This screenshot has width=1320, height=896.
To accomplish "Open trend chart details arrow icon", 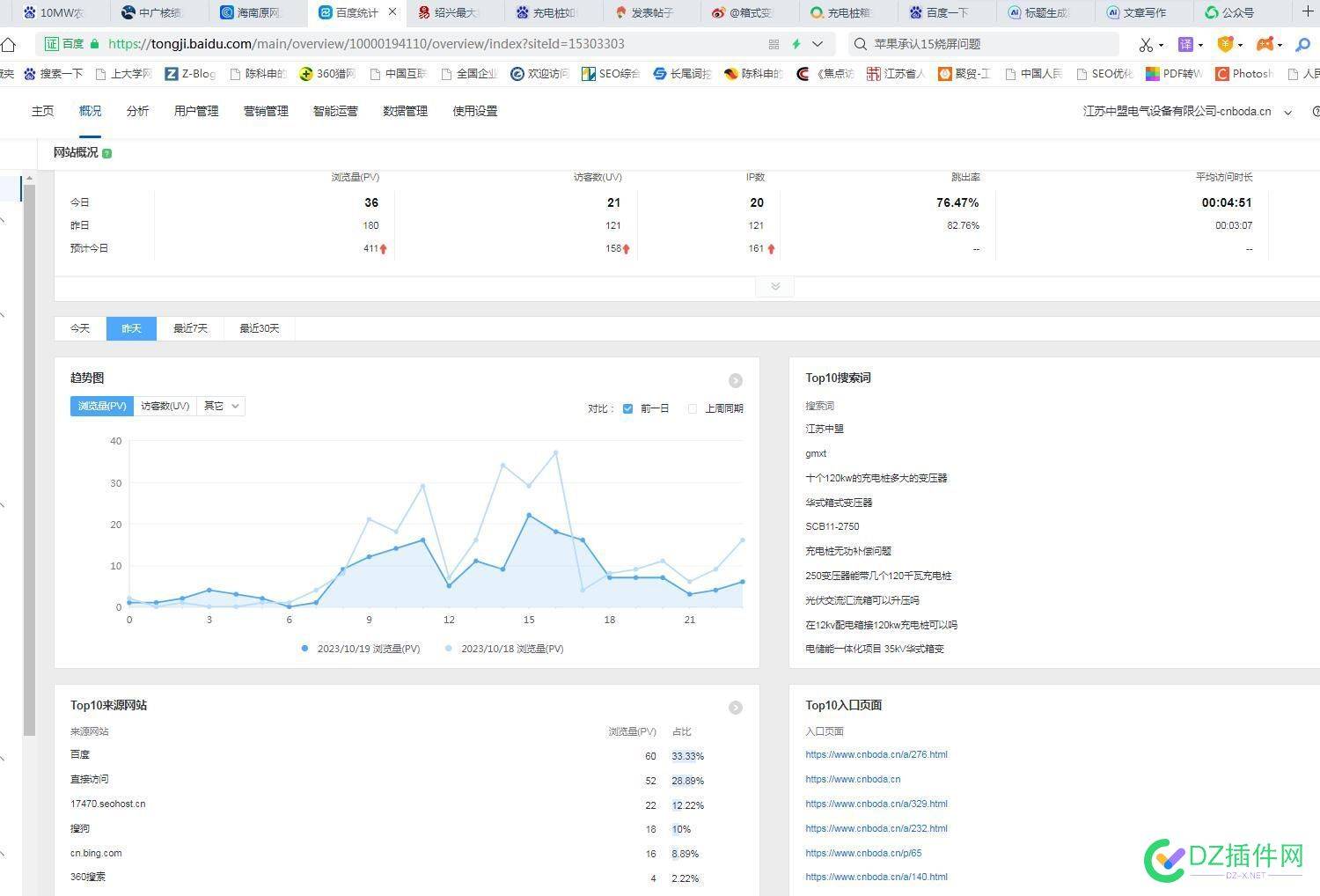I will coord(736,380).
